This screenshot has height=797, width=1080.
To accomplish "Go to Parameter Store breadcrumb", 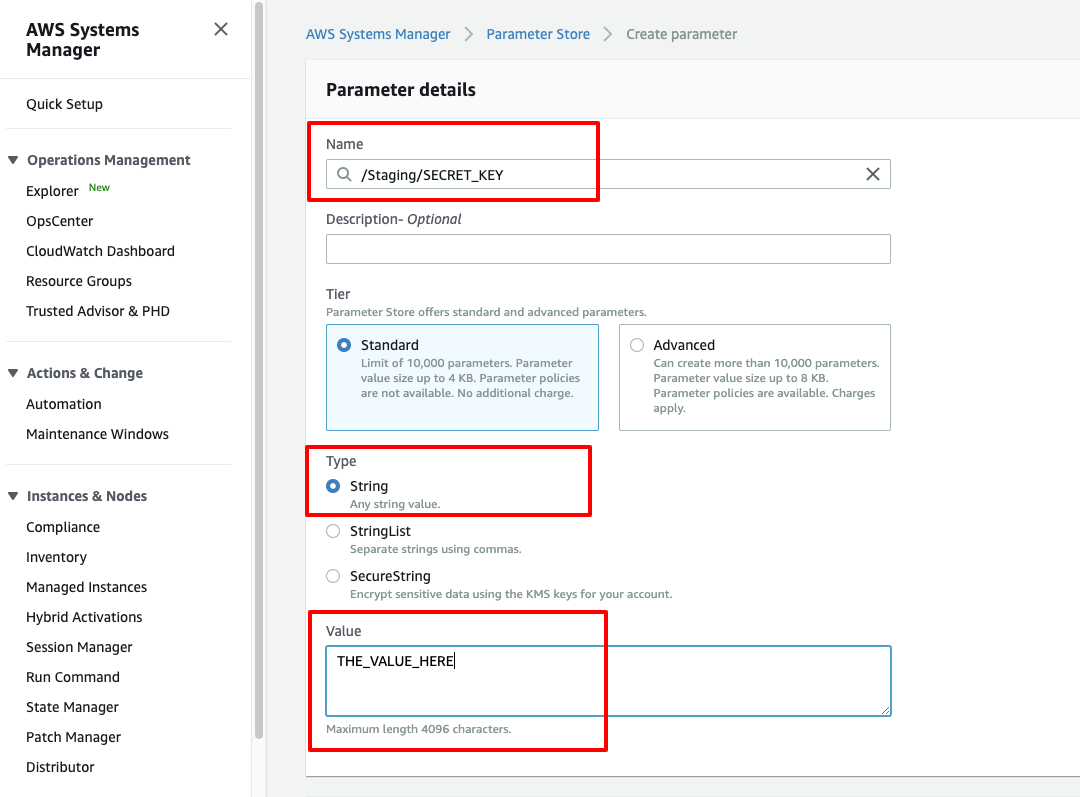I will tap(538, 34).
